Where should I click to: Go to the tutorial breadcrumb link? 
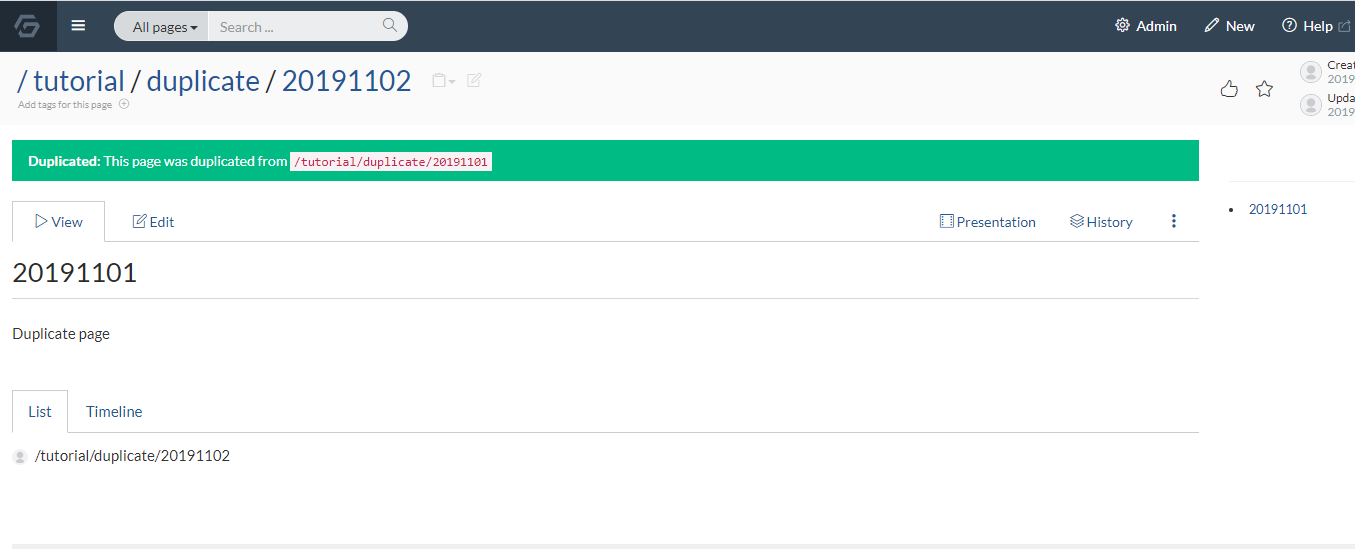point(79,81)
